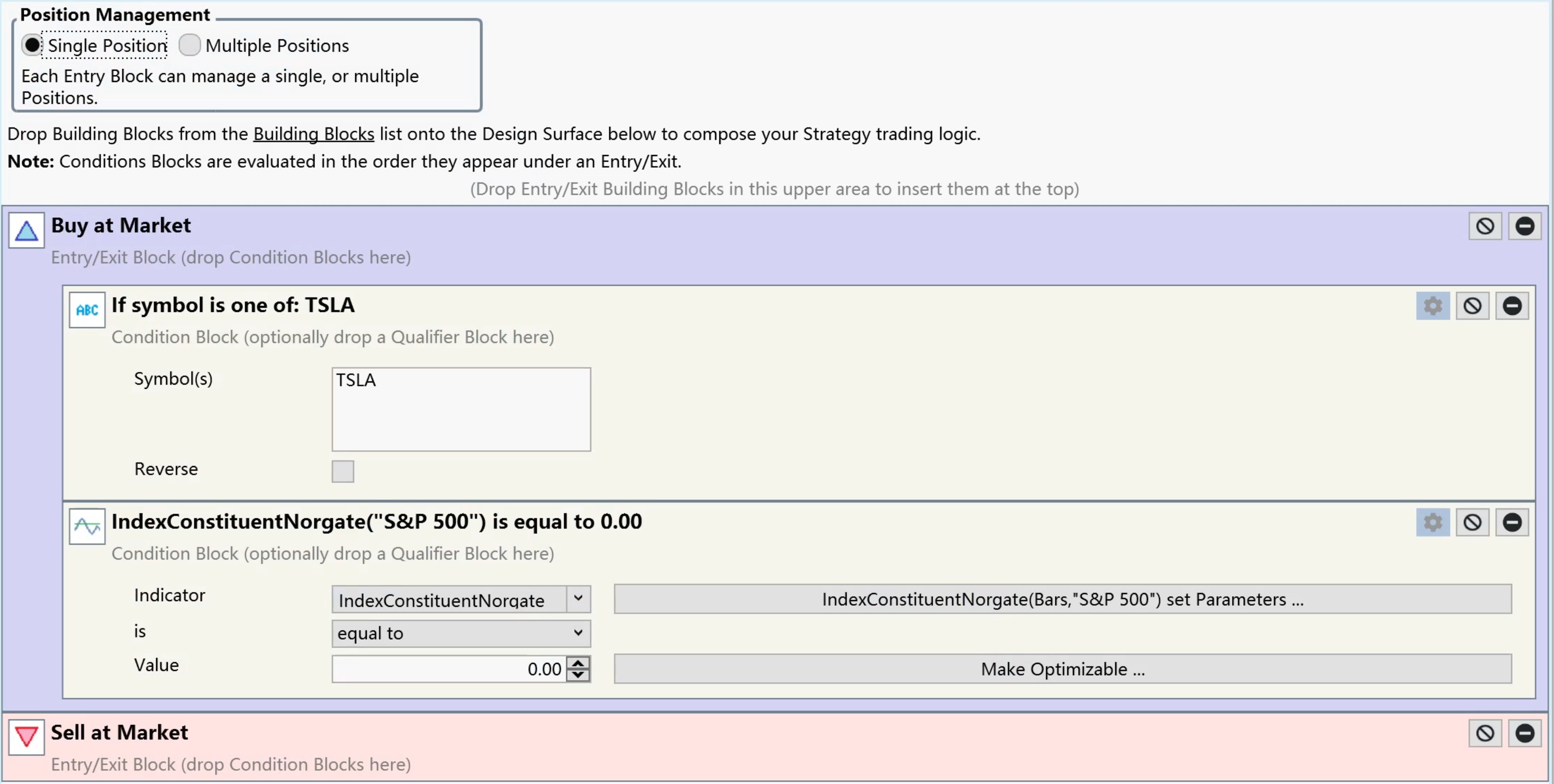Disable the TSLA symbol condition block
Image resolution: width=1554 pixels, height=784 pixels.
click(1472, 306)
